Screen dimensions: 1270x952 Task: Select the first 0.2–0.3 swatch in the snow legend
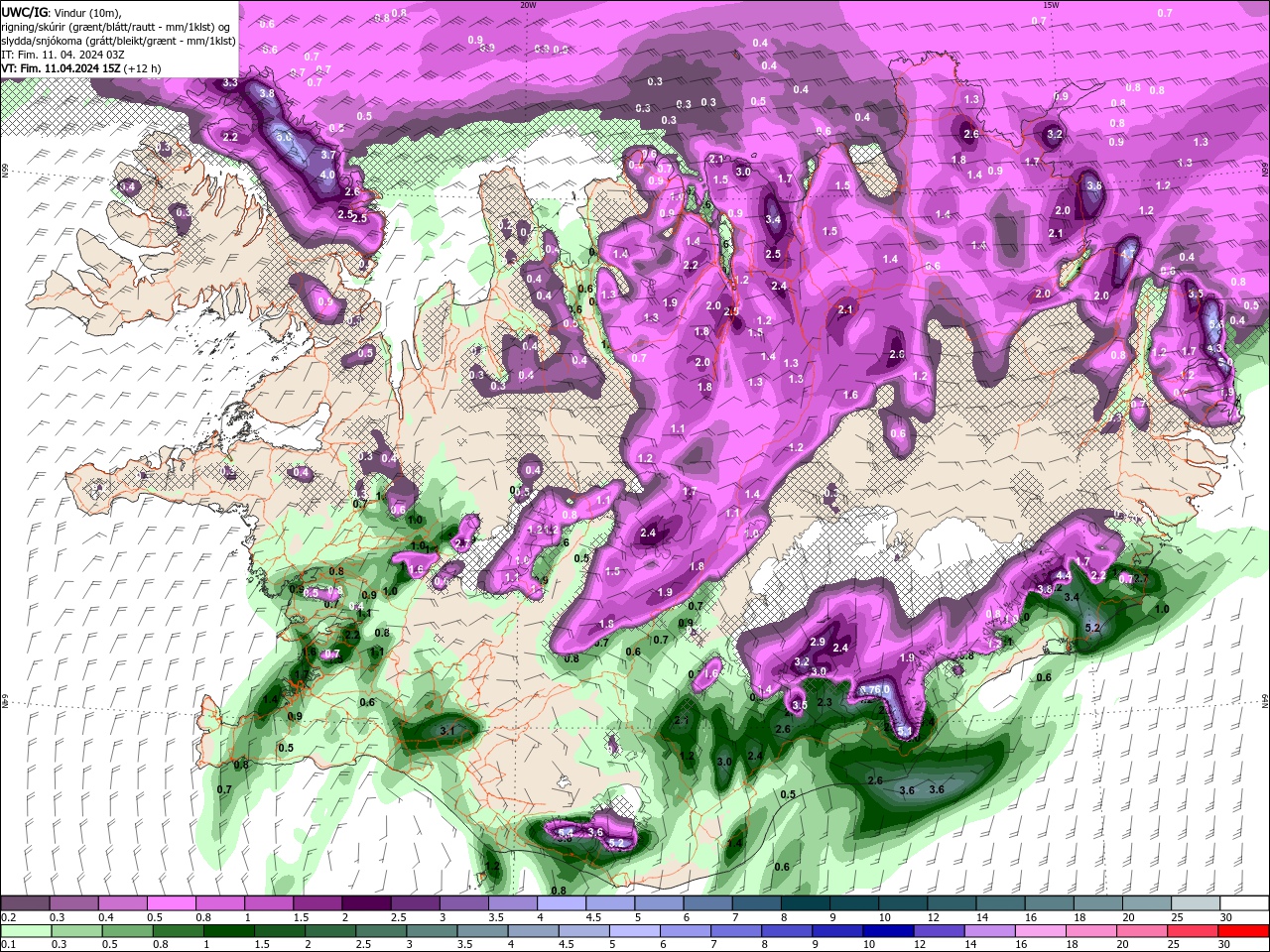pos(25,903)
